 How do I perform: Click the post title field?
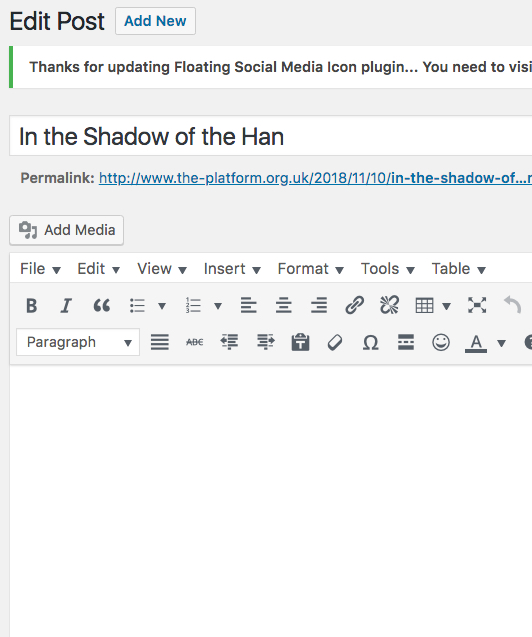pos(271,136)
